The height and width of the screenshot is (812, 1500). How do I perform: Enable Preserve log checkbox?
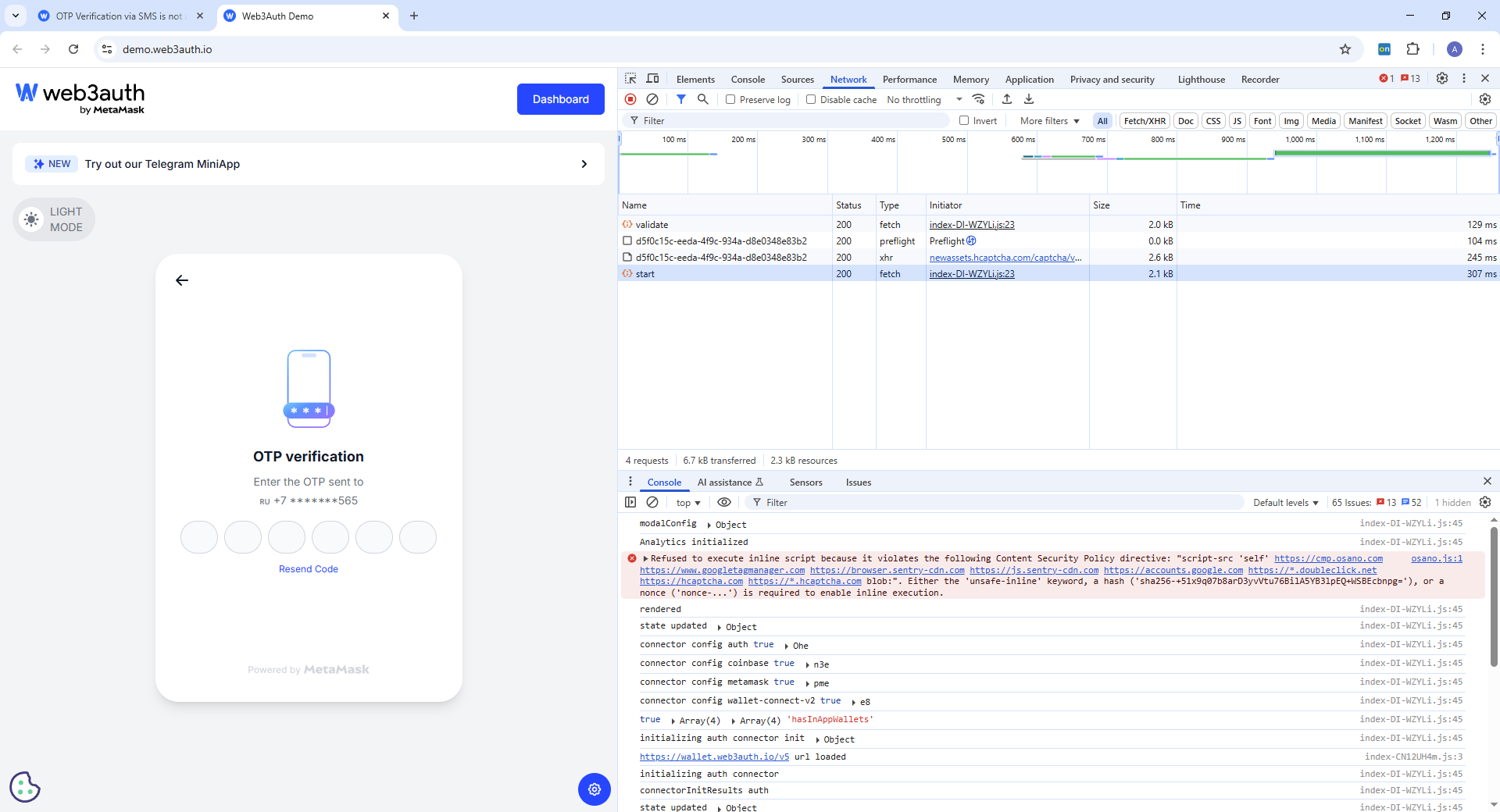730,99
